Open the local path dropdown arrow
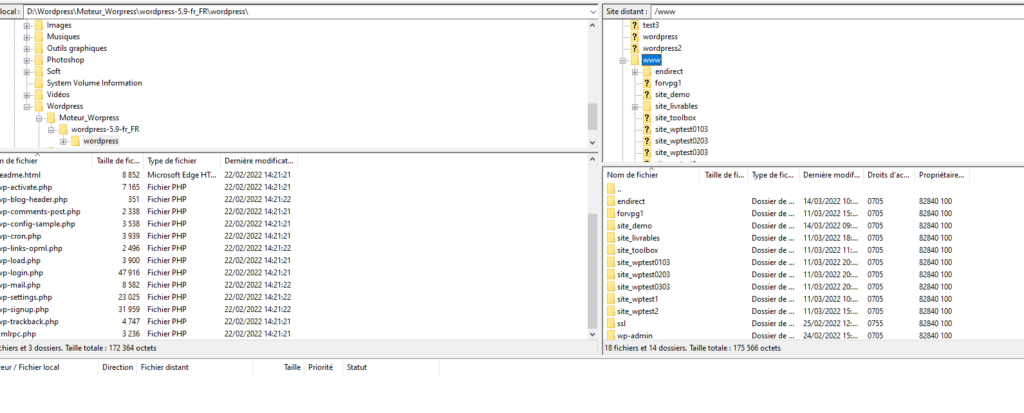 592,10
